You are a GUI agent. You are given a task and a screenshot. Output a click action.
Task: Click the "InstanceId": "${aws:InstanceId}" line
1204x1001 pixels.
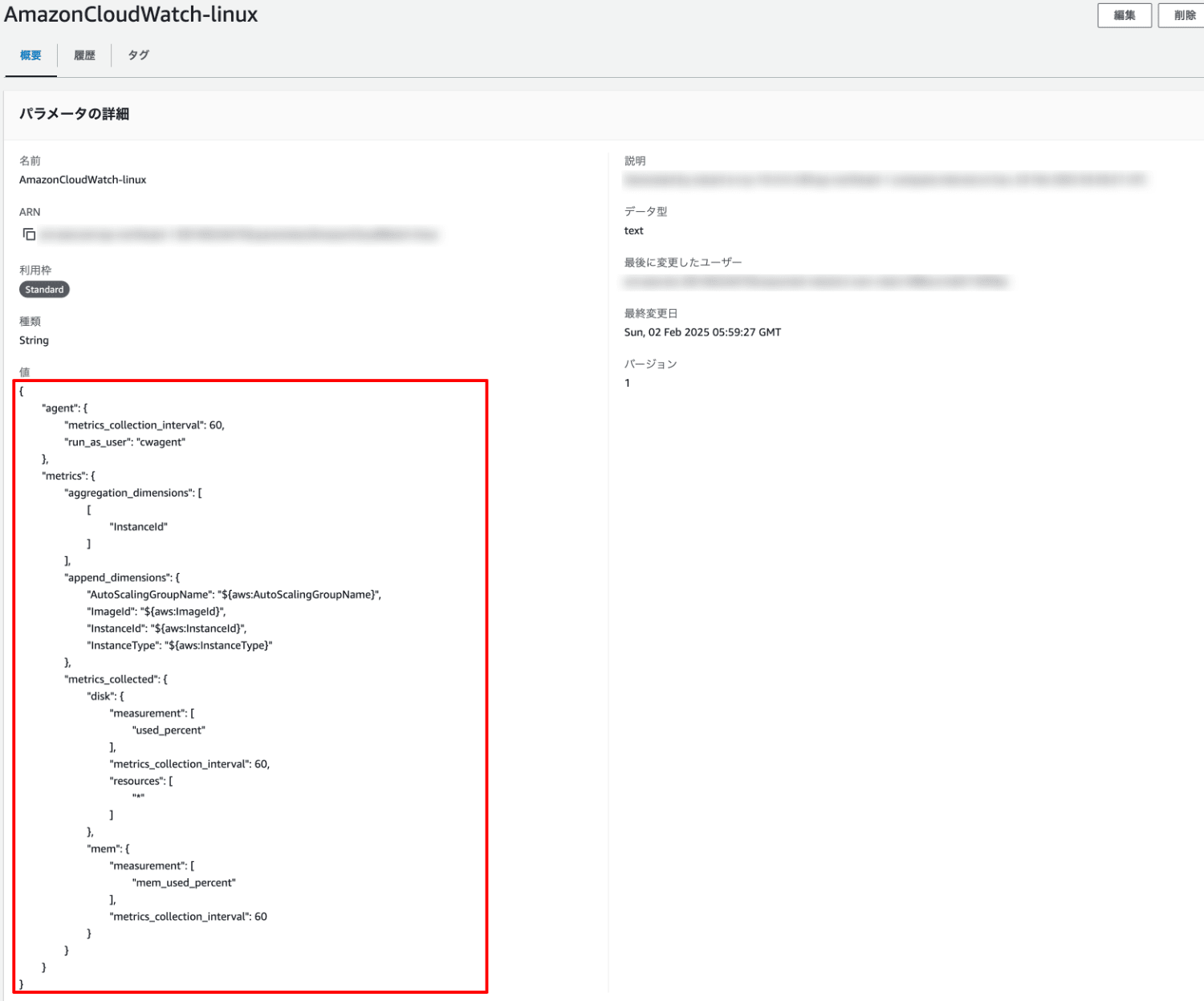click(167, 629)
